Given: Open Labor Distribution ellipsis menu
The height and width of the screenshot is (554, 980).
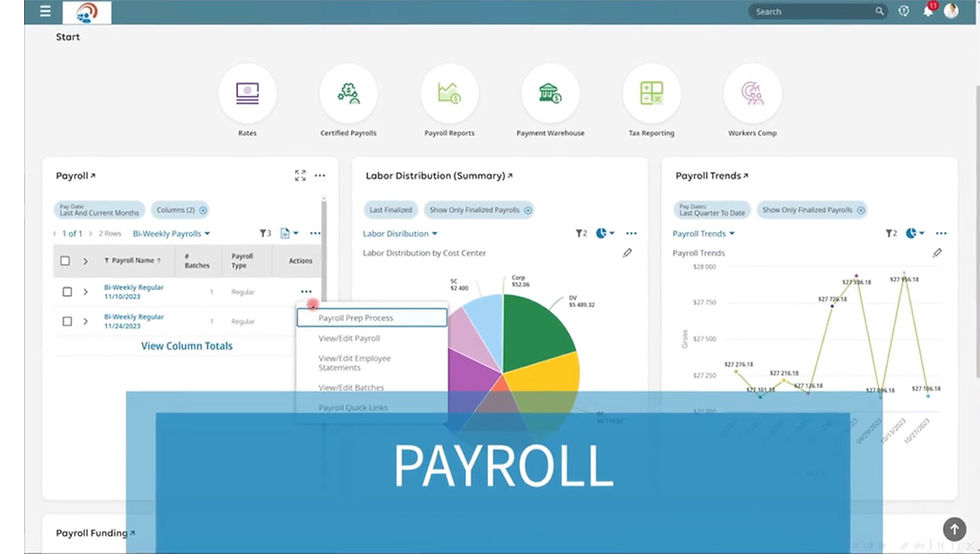Looking at the screenshot, I should [x=631, y=233].
